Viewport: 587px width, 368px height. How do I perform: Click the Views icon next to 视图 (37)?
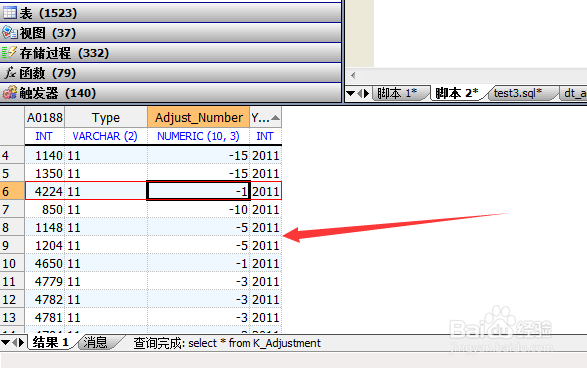click(x=9, y=33)
